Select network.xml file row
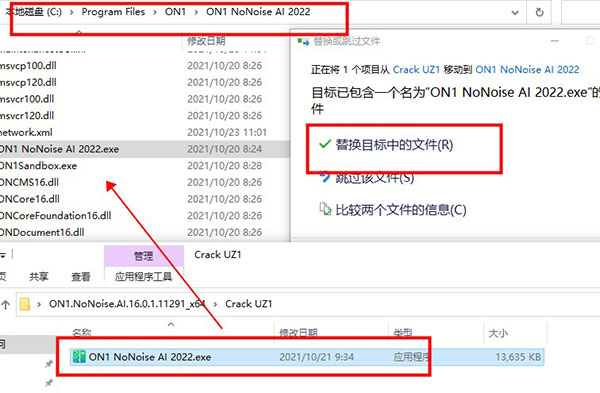The height and width of the screenshot is (393, 600). click(x=145, y=132)
